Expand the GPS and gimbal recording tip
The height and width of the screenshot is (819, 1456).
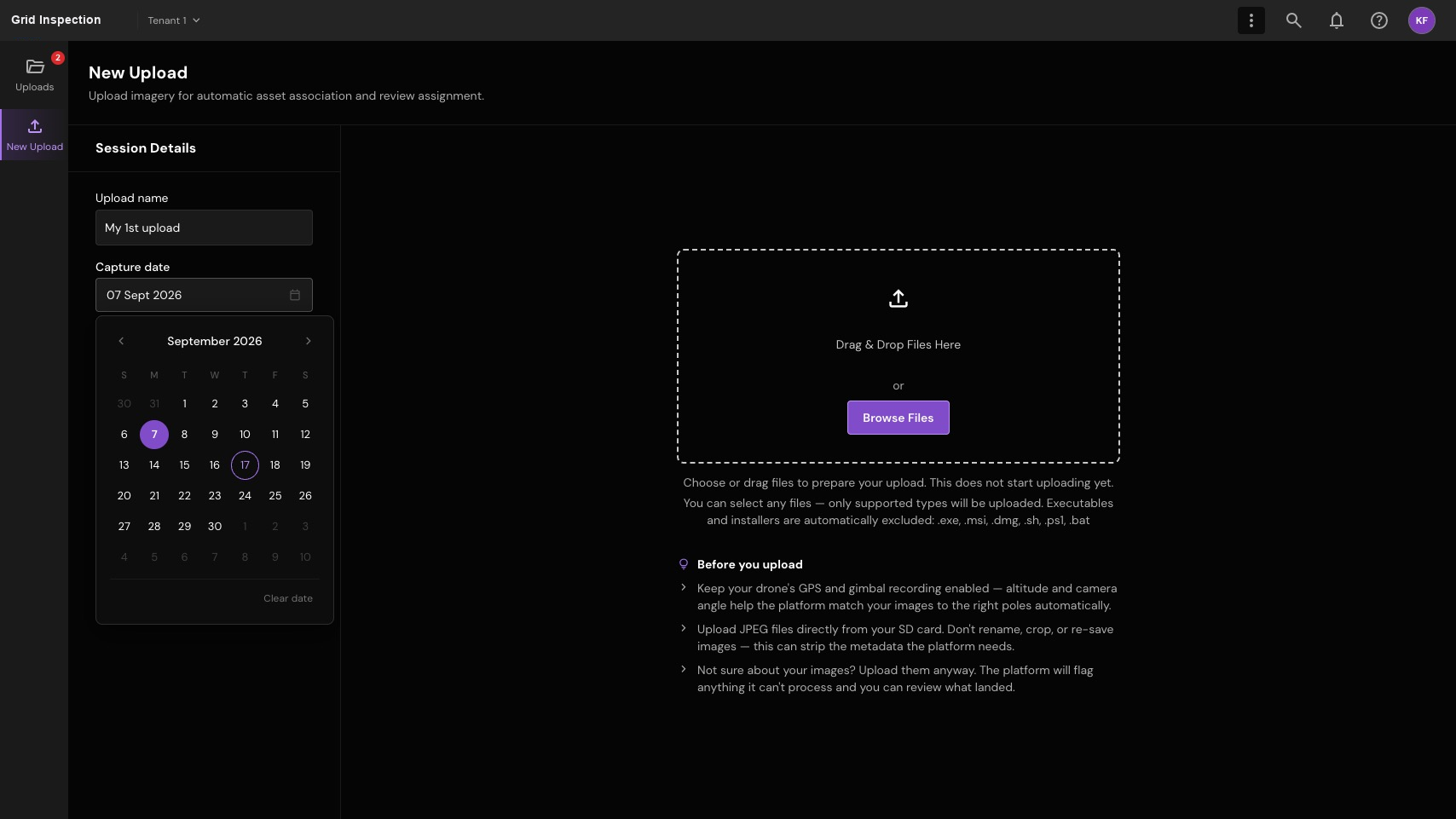[683, 587]
